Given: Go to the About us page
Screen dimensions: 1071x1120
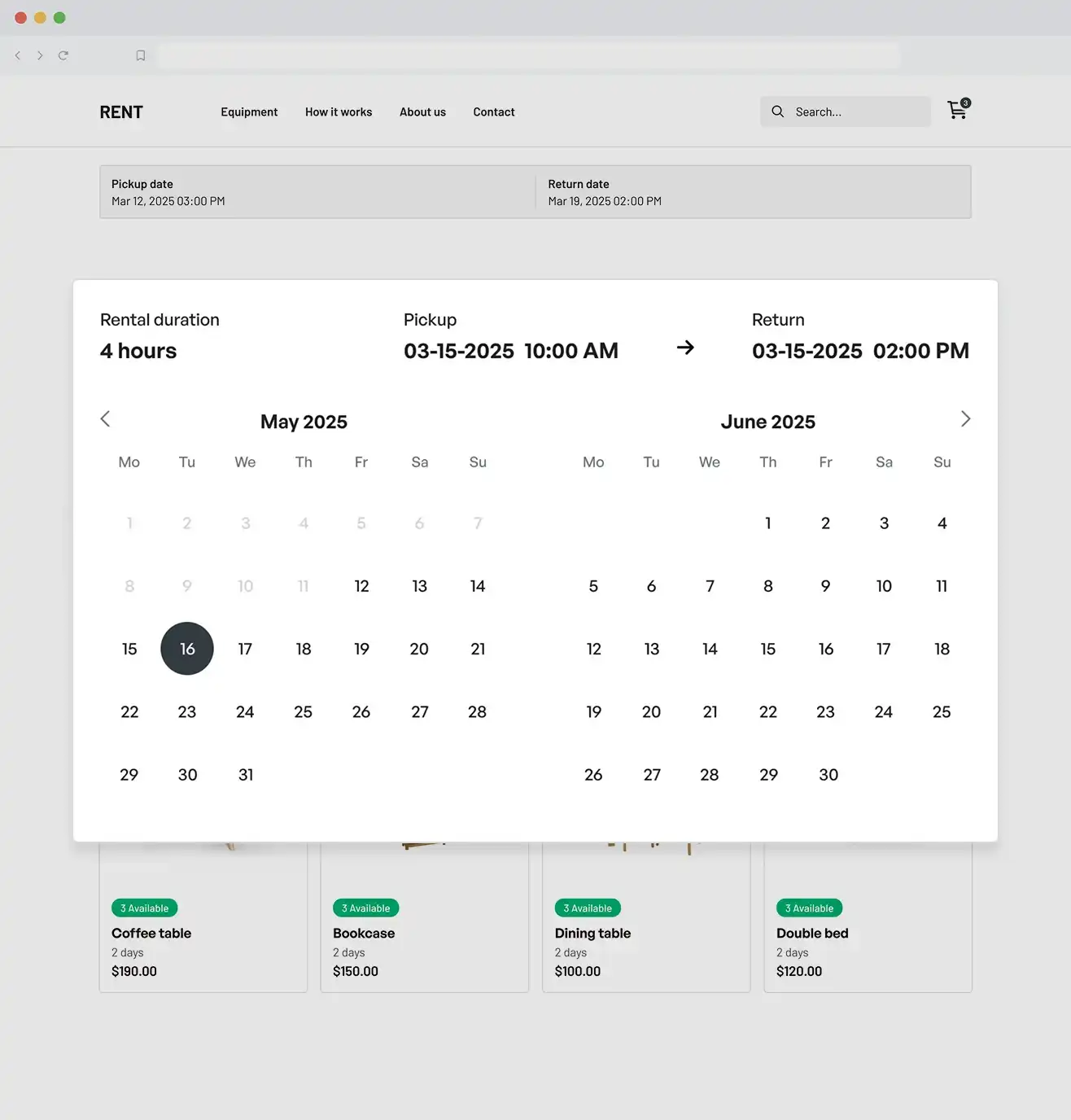Looking at the screenshot, I should 422,112.
